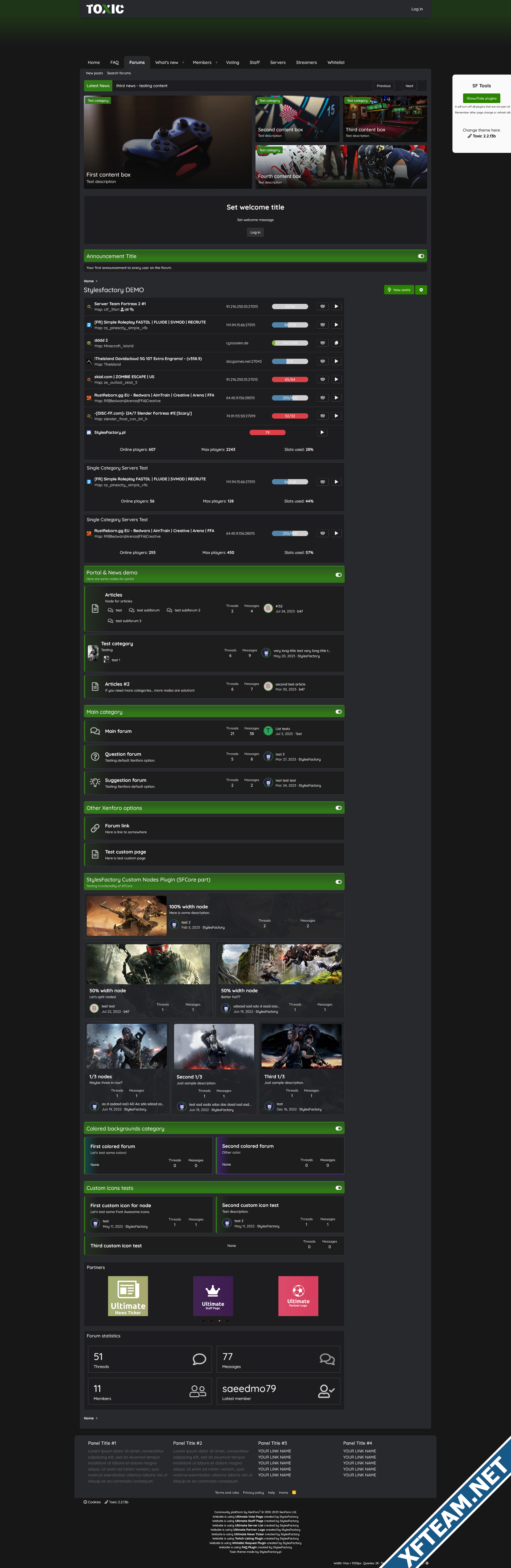The image size is (511, 1568).
Task: Open the Privacy policy footer link
Action: pyautogui.click(x=253, y=1493)
